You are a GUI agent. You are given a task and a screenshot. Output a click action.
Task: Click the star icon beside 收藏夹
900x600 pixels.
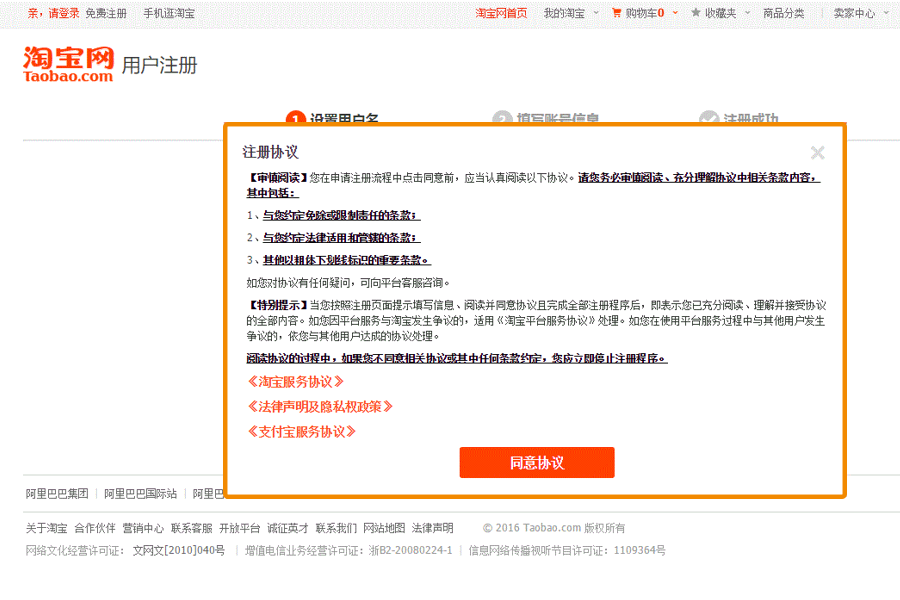[x=696, y=13]
